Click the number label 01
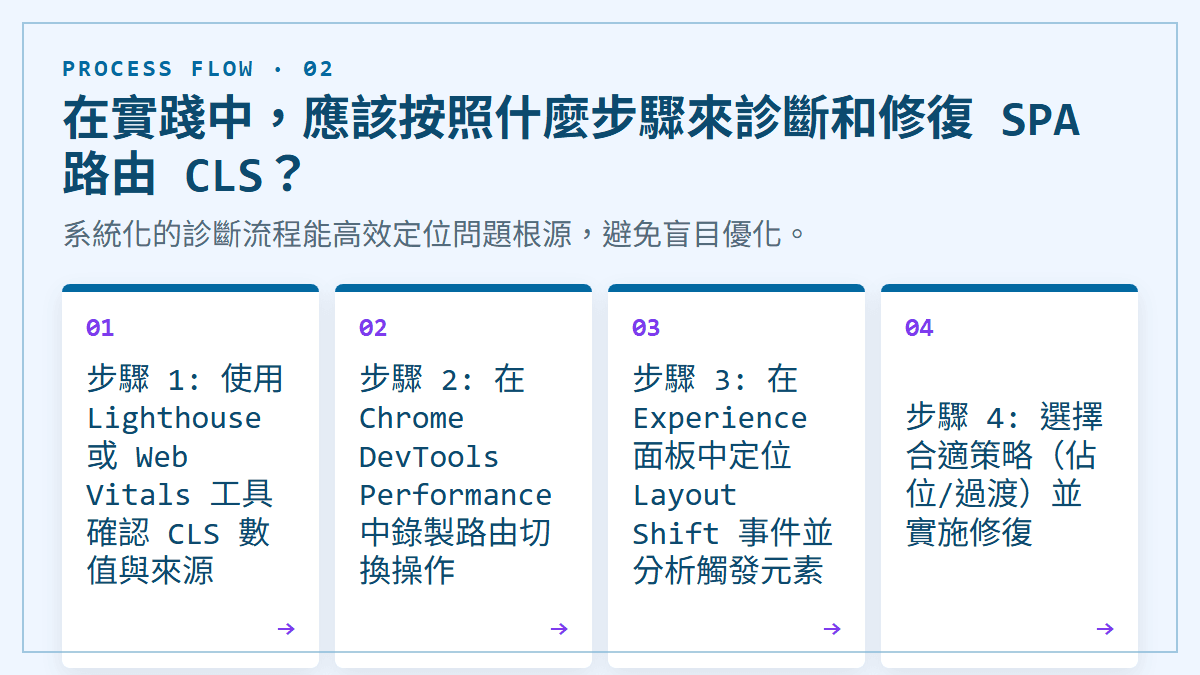1200x675 pixels. tap(100, 328)
